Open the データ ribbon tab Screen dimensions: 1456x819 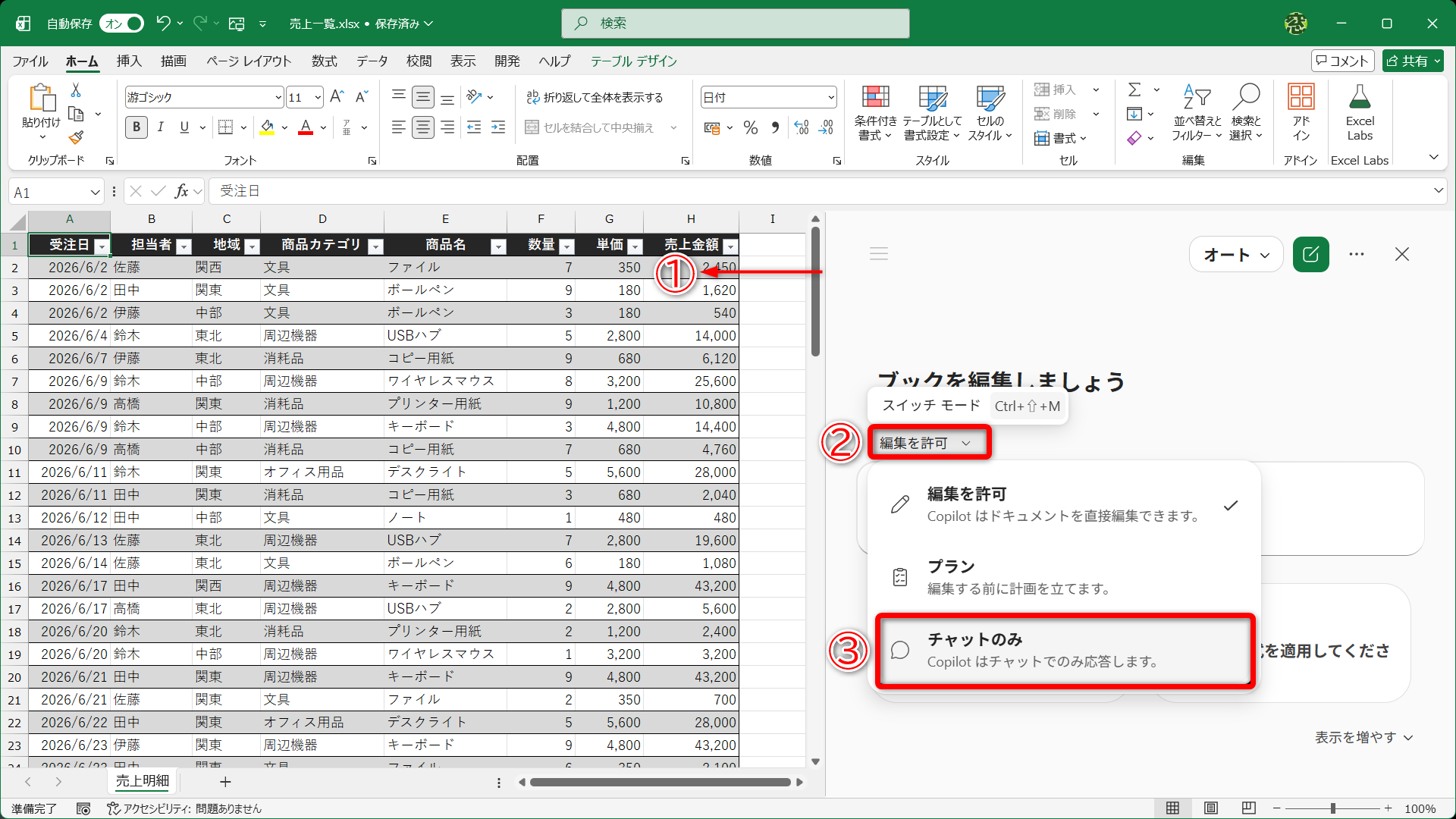pos(372,61)
